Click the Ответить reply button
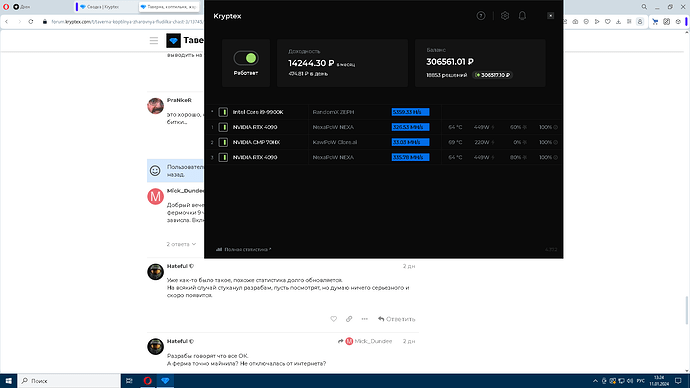 click(x=396, y=319)
